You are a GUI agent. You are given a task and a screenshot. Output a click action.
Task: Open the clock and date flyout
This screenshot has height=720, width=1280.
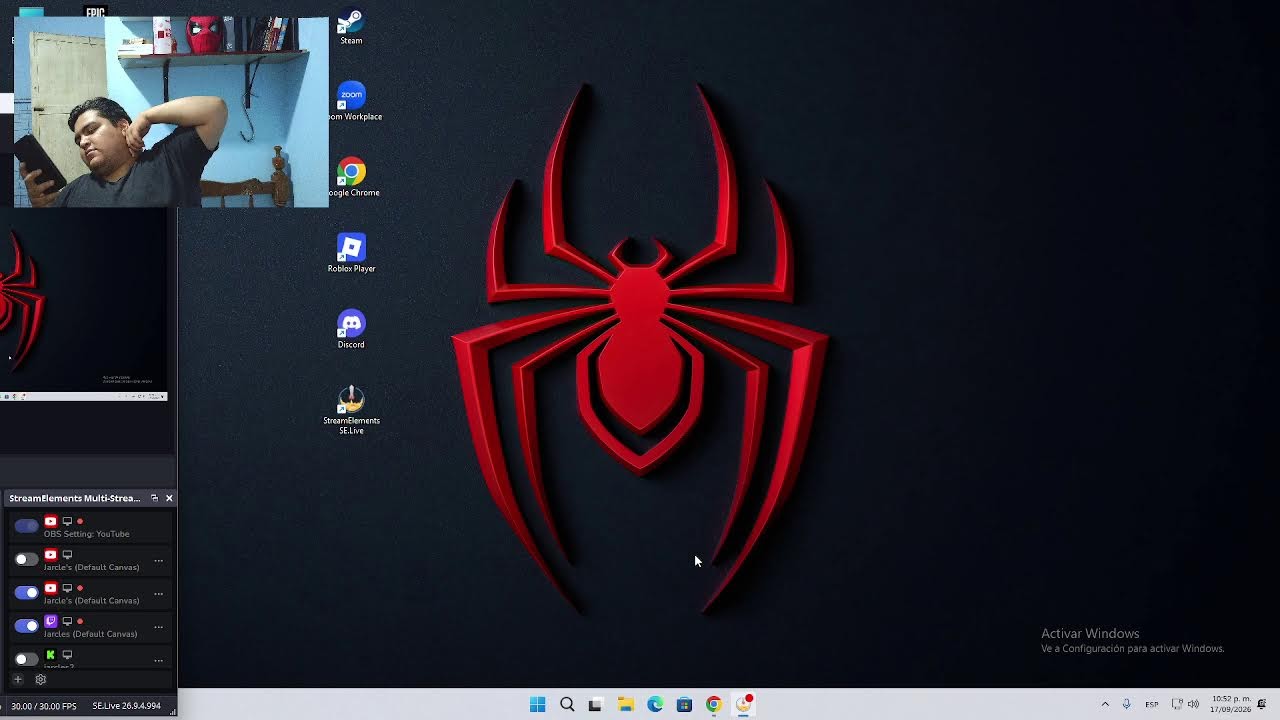click(x=1231, y=704)
